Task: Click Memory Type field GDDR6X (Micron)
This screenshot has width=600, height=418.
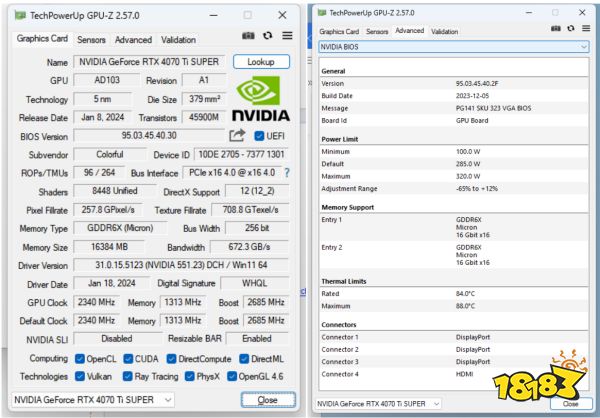Action: point(120,228)
